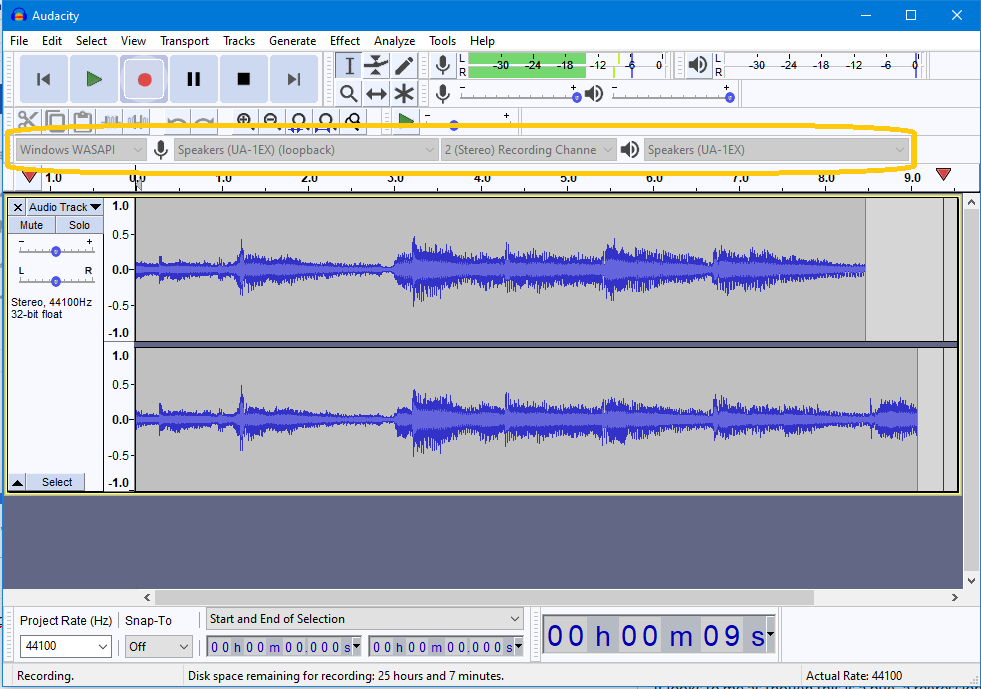The width and height of the screenshot is (981, 689).
Task: Open the View menu
Action: [x=133, y=41]
